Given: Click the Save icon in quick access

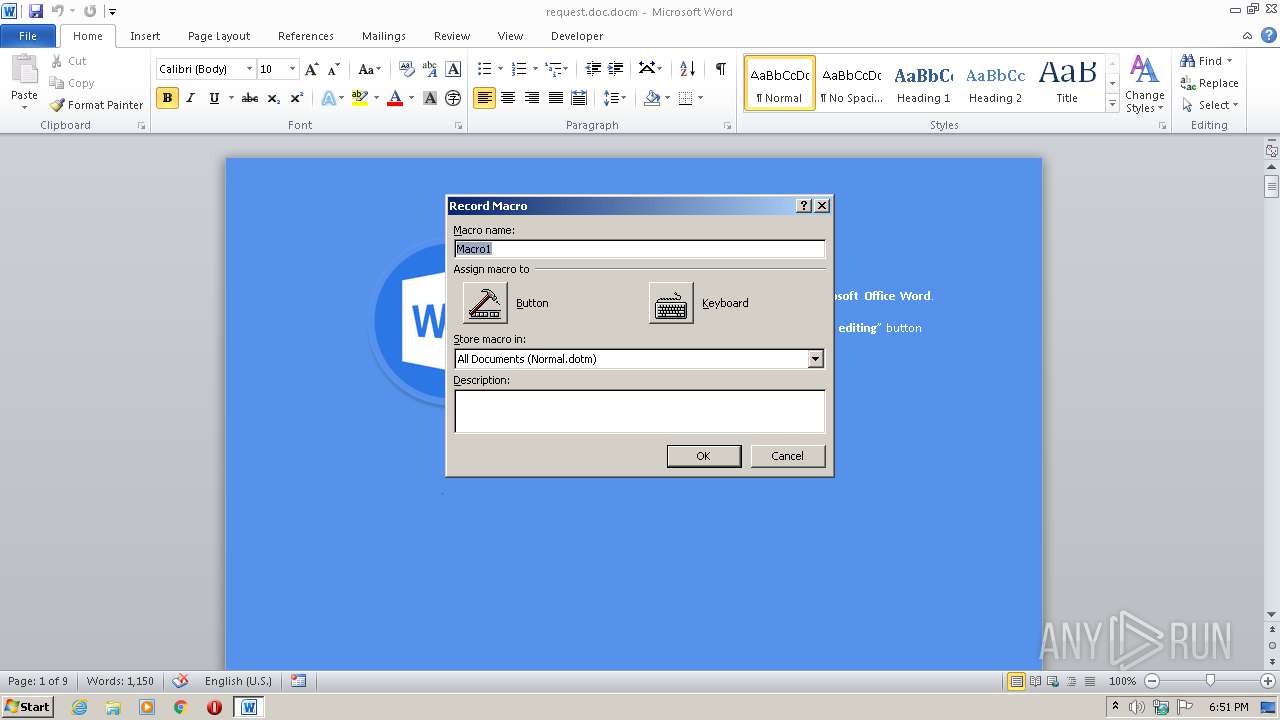Looking at the screenshot, I should click(36, 11).
